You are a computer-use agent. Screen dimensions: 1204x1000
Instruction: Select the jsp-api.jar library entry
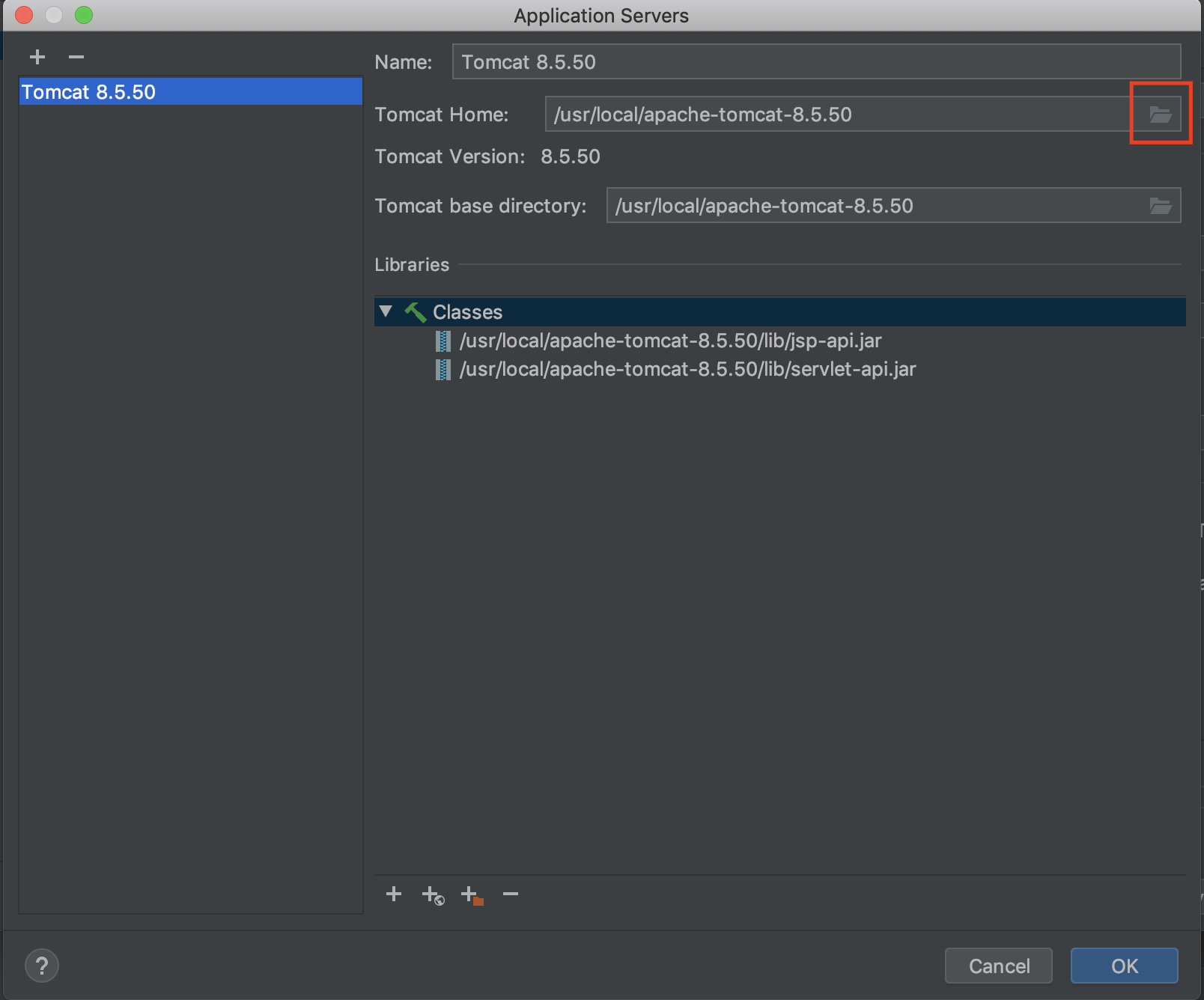(670, 341)
